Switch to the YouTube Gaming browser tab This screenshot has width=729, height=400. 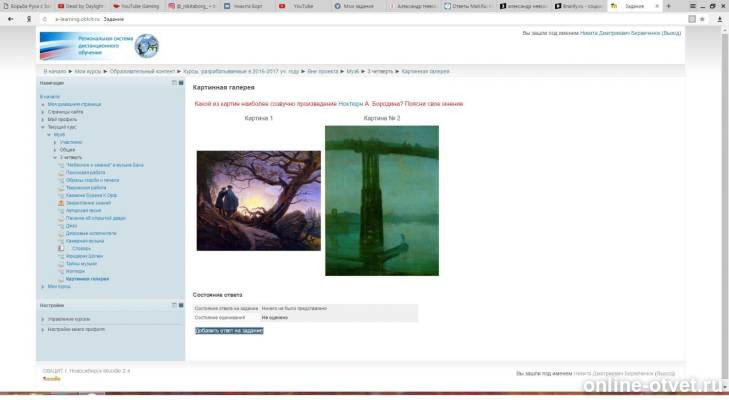click(138, 6)
